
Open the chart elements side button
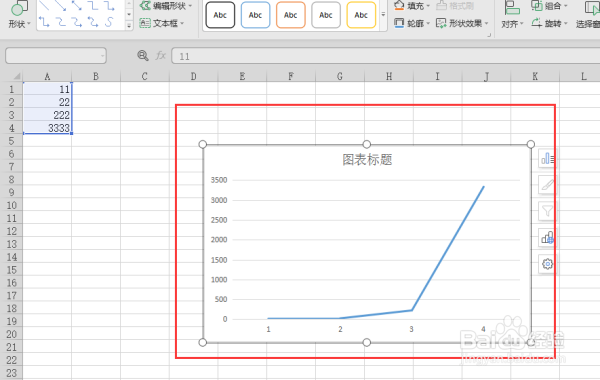click(x=547, y=158)
